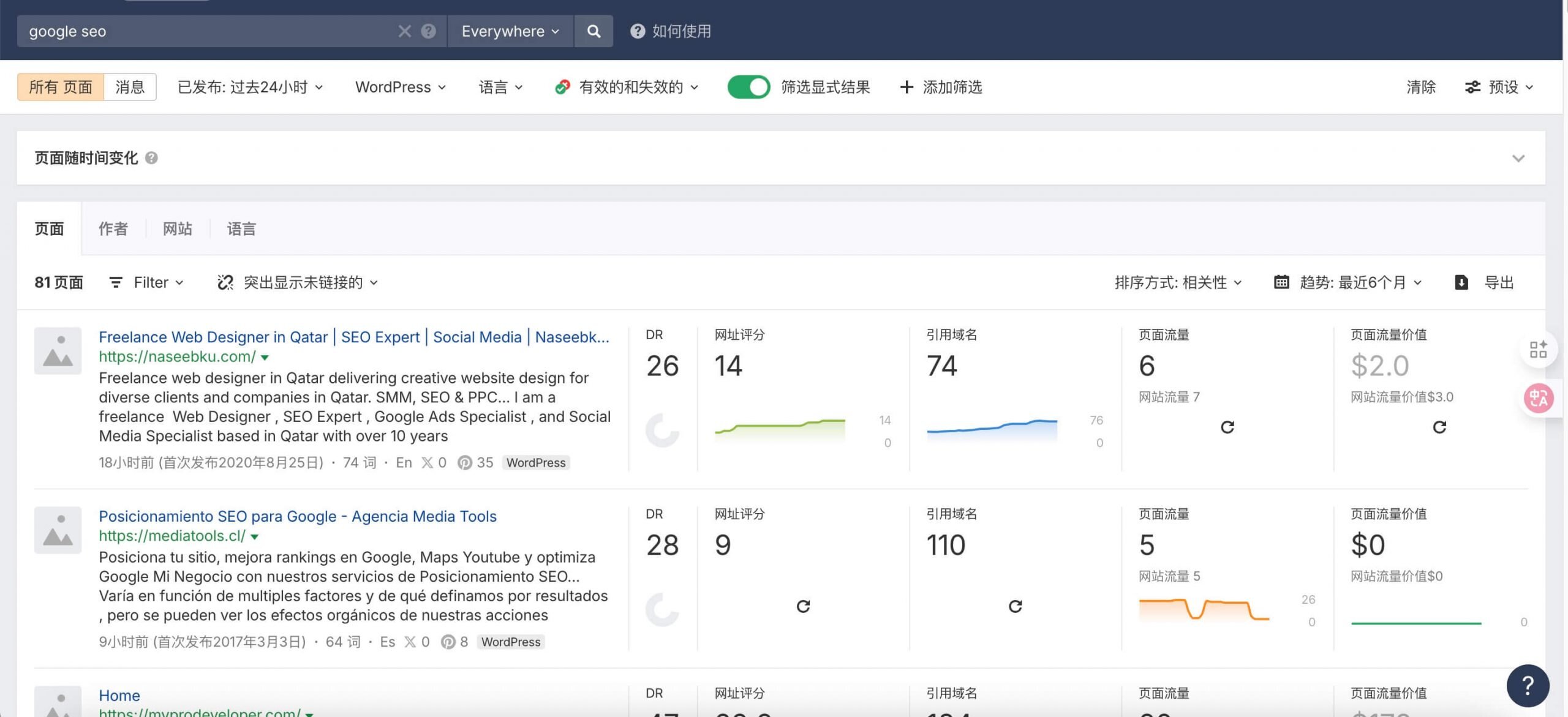Clear the search query with X icon
The width and height of the screenshot is (1568, 717).
click(404, 31)
